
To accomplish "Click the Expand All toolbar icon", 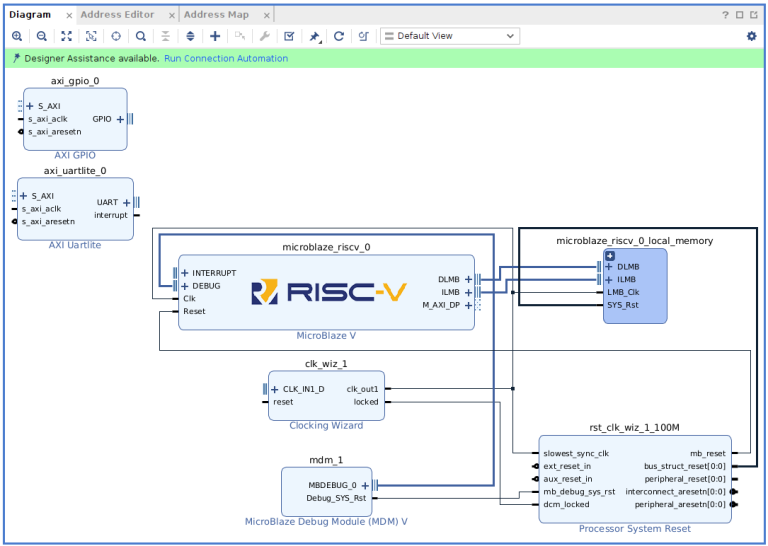I will tap(190, 36).
